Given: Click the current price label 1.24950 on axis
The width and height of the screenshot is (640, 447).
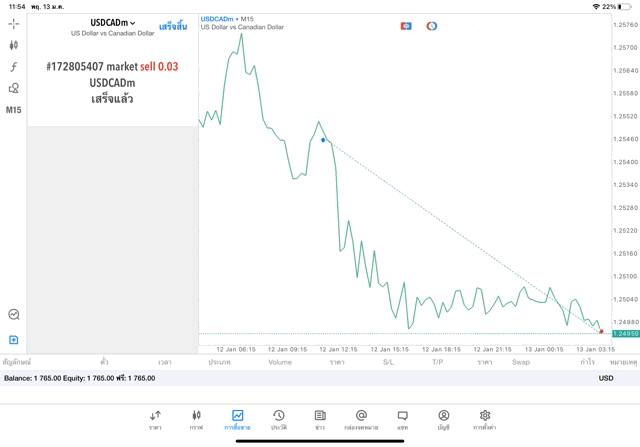Looking at the screenshot, I should click(625, 333).
